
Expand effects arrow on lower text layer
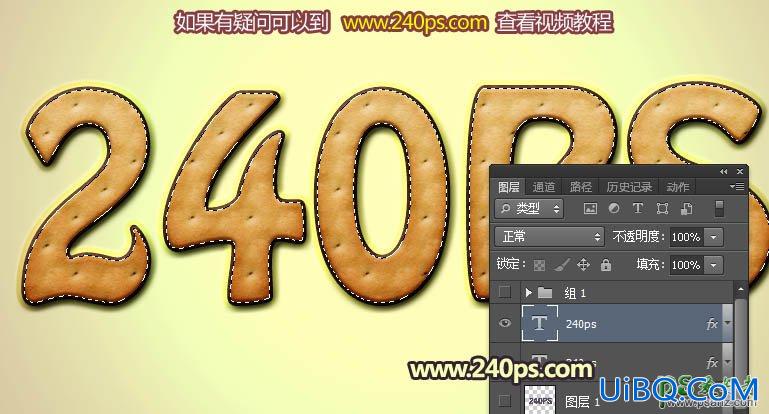click(728, 362)
